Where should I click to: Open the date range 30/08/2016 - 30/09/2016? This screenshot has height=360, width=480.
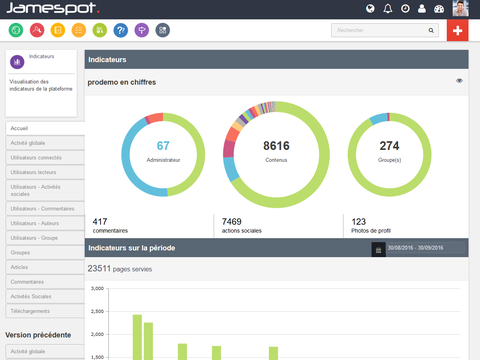425,248
